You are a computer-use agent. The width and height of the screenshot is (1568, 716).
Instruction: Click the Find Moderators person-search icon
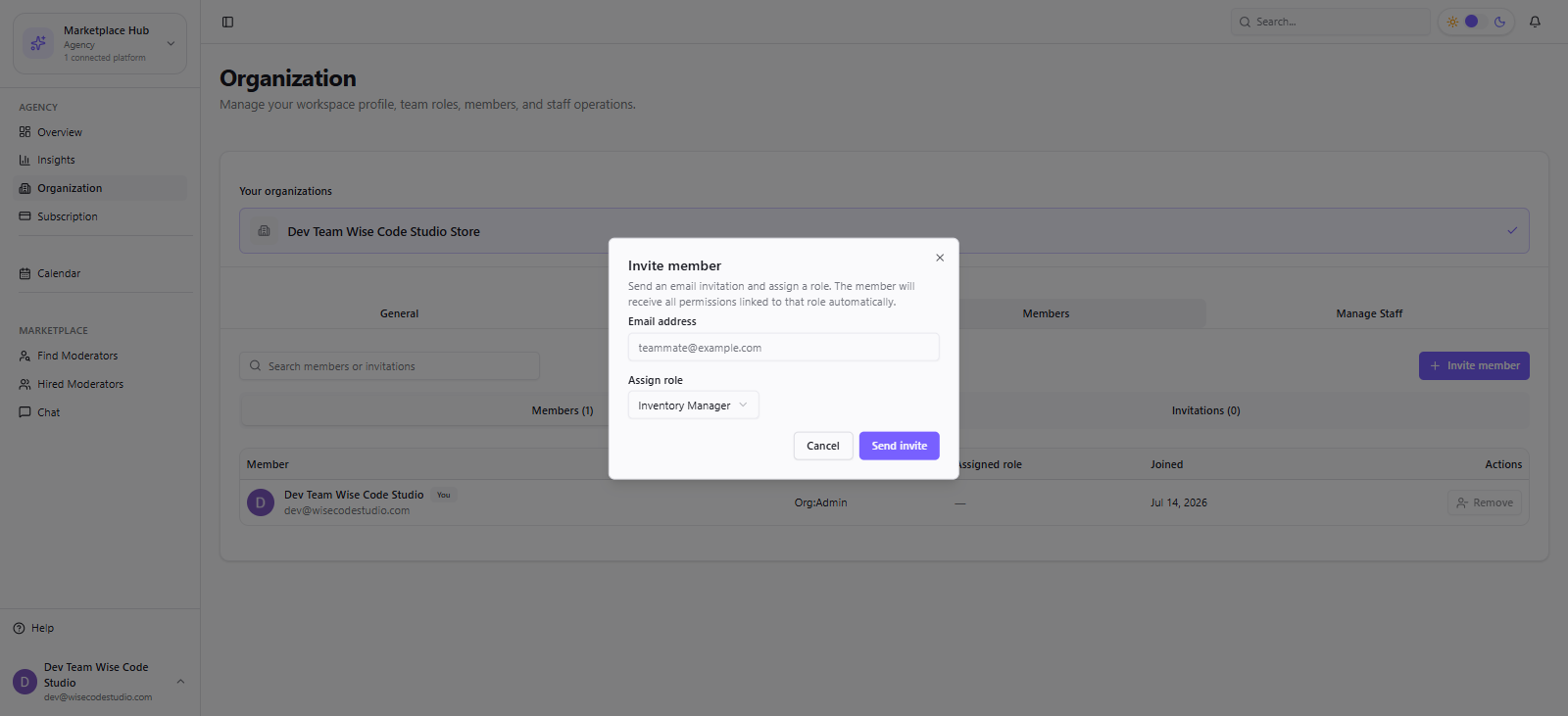(x=24, y=356)
